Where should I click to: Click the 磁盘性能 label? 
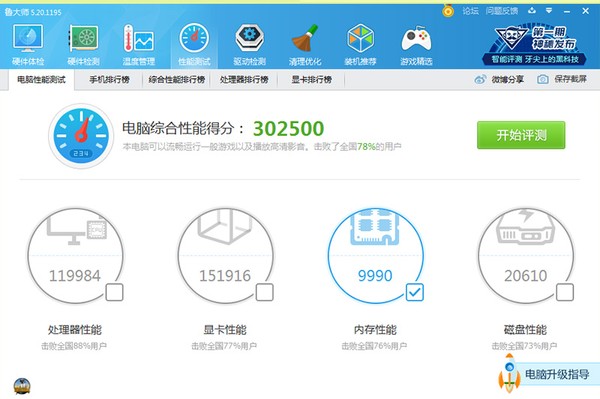pos(525,330)
